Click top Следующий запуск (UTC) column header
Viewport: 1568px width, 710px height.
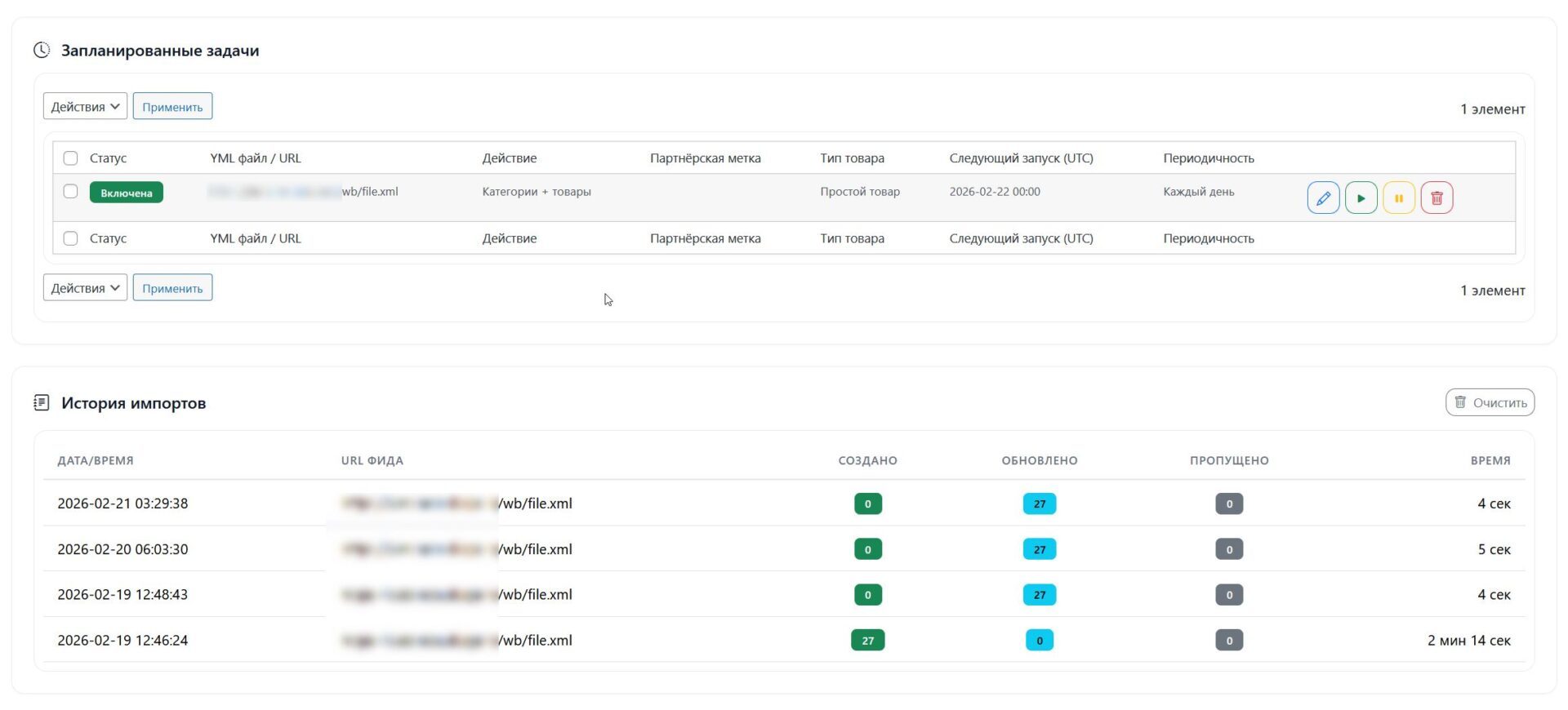click(1021, 158)
